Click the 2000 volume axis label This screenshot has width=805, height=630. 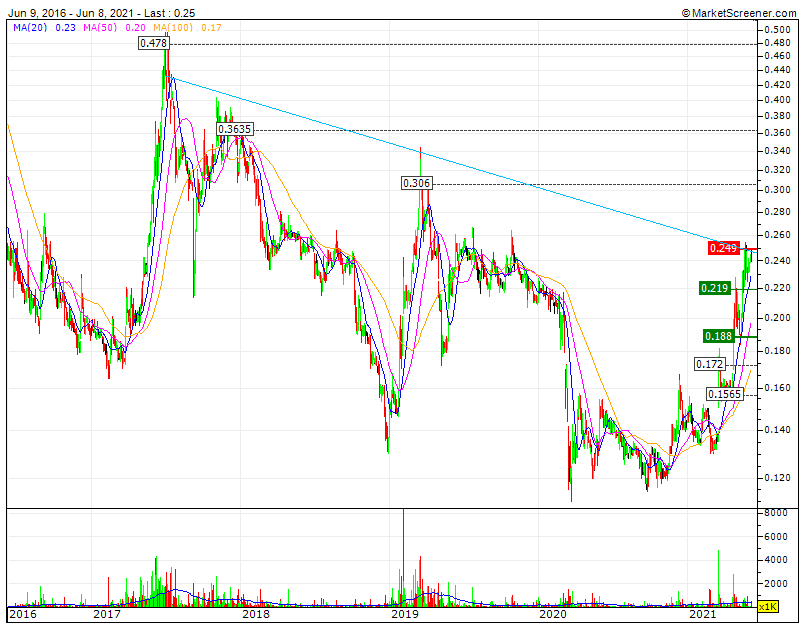[776, 583]
